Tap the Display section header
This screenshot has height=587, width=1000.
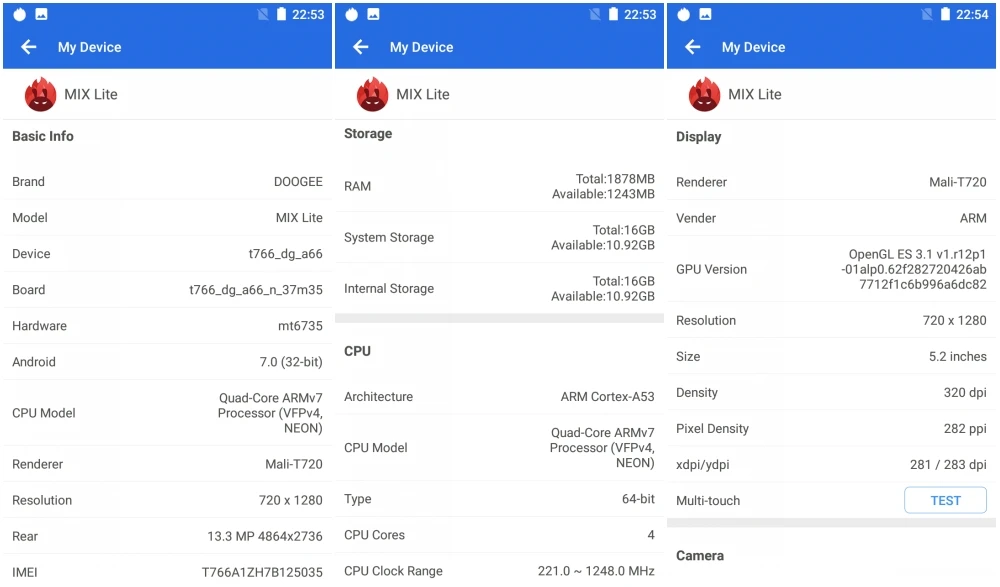[x=698, y=137]
